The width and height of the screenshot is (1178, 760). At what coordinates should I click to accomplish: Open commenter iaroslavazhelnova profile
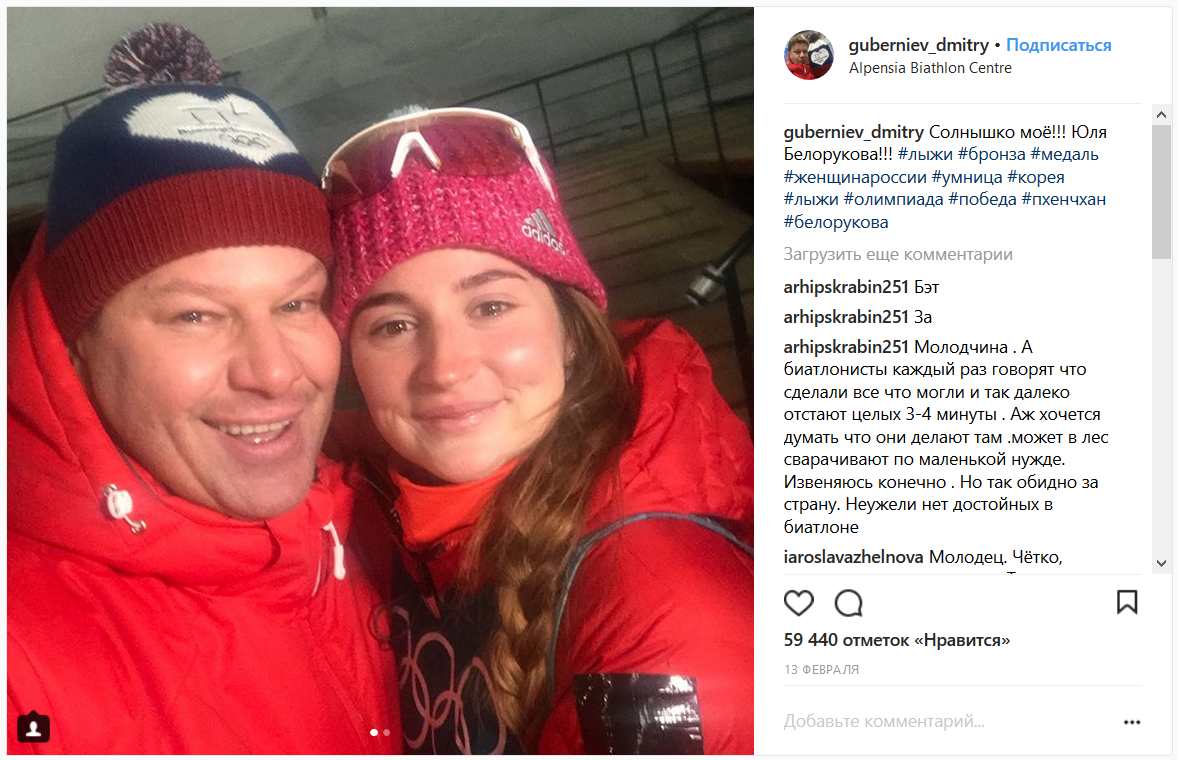pos(853,557)
